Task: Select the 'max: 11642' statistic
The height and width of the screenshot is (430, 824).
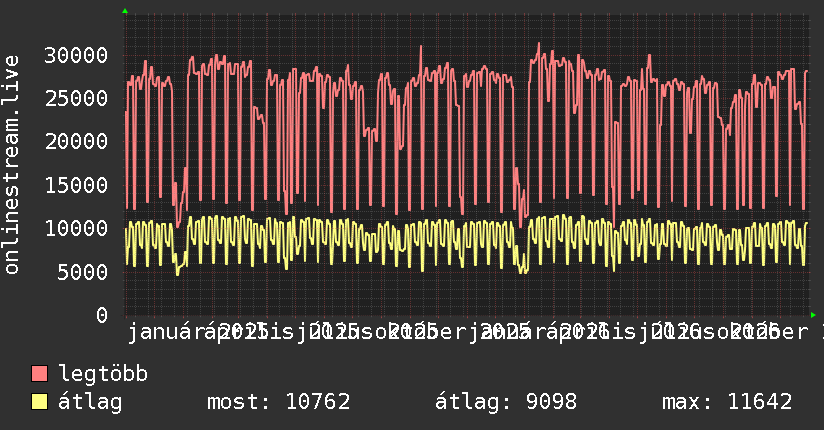Action: (x=727, y=402)
